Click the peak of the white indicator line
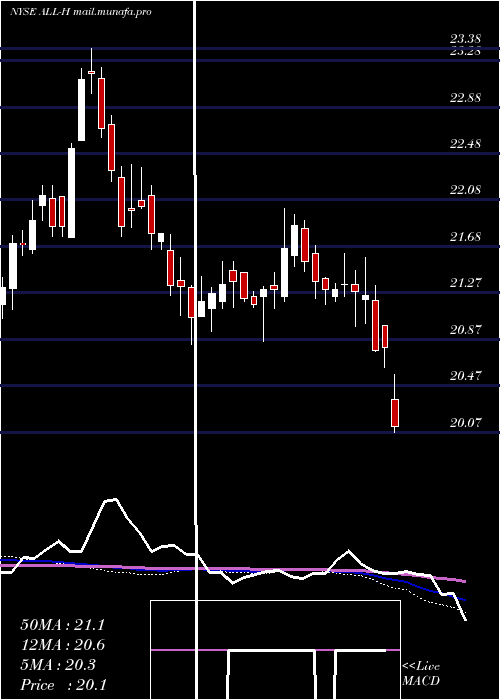This screenshot has height=700, width=500. coord(111,500)
